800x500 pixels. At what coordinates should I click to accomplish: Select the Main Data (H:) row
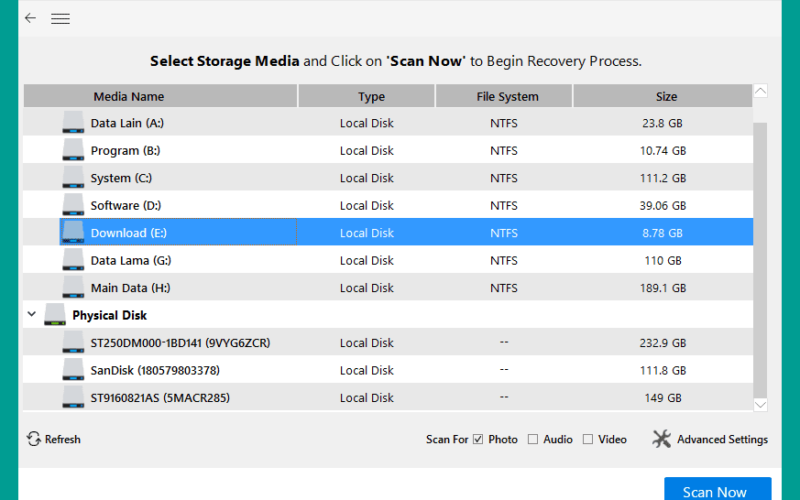pos(388,288)
